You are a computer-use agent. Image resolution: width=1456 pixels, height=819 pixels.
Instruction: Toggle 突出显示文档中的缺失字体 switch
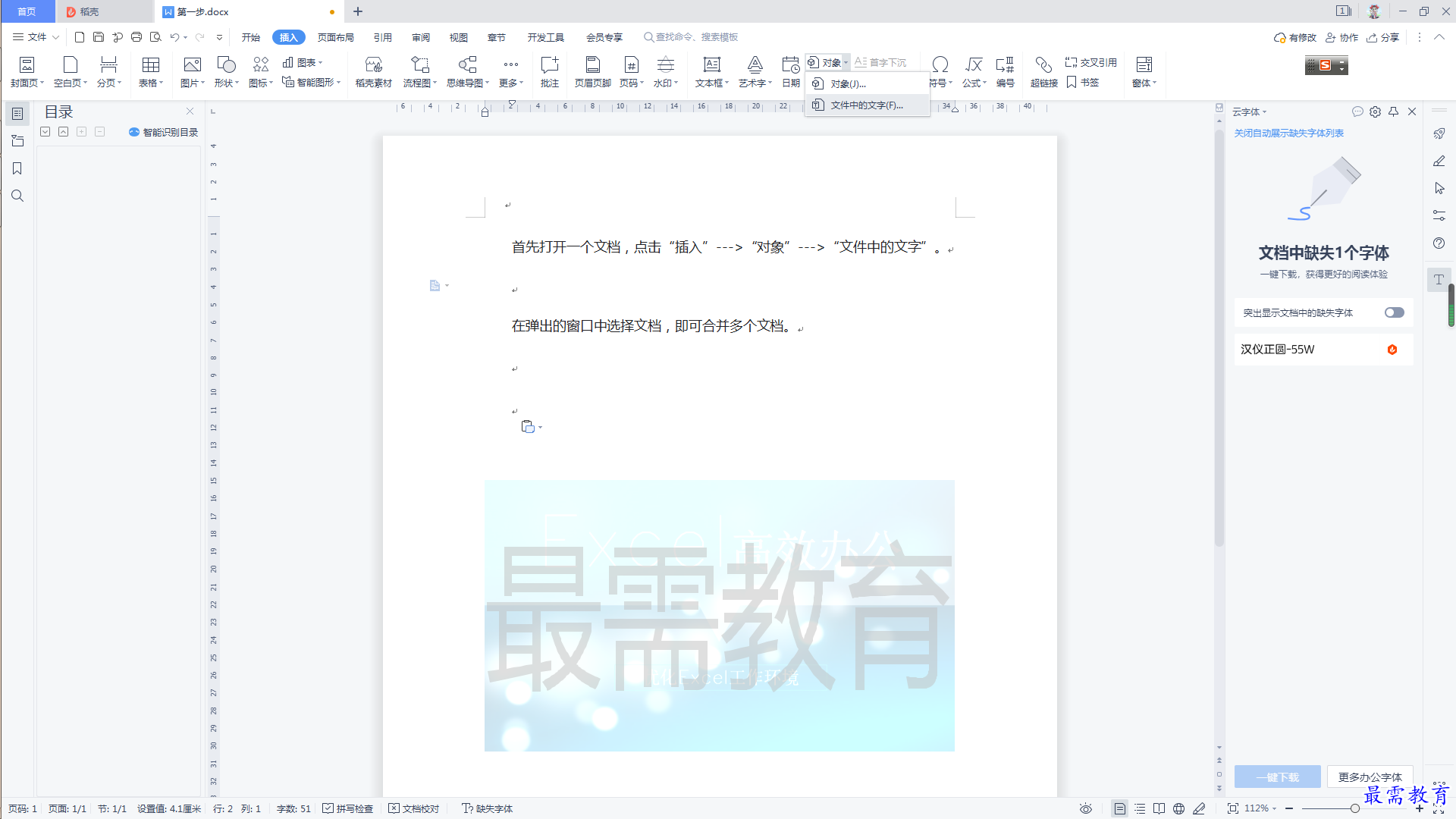(x=1394, y=312)
